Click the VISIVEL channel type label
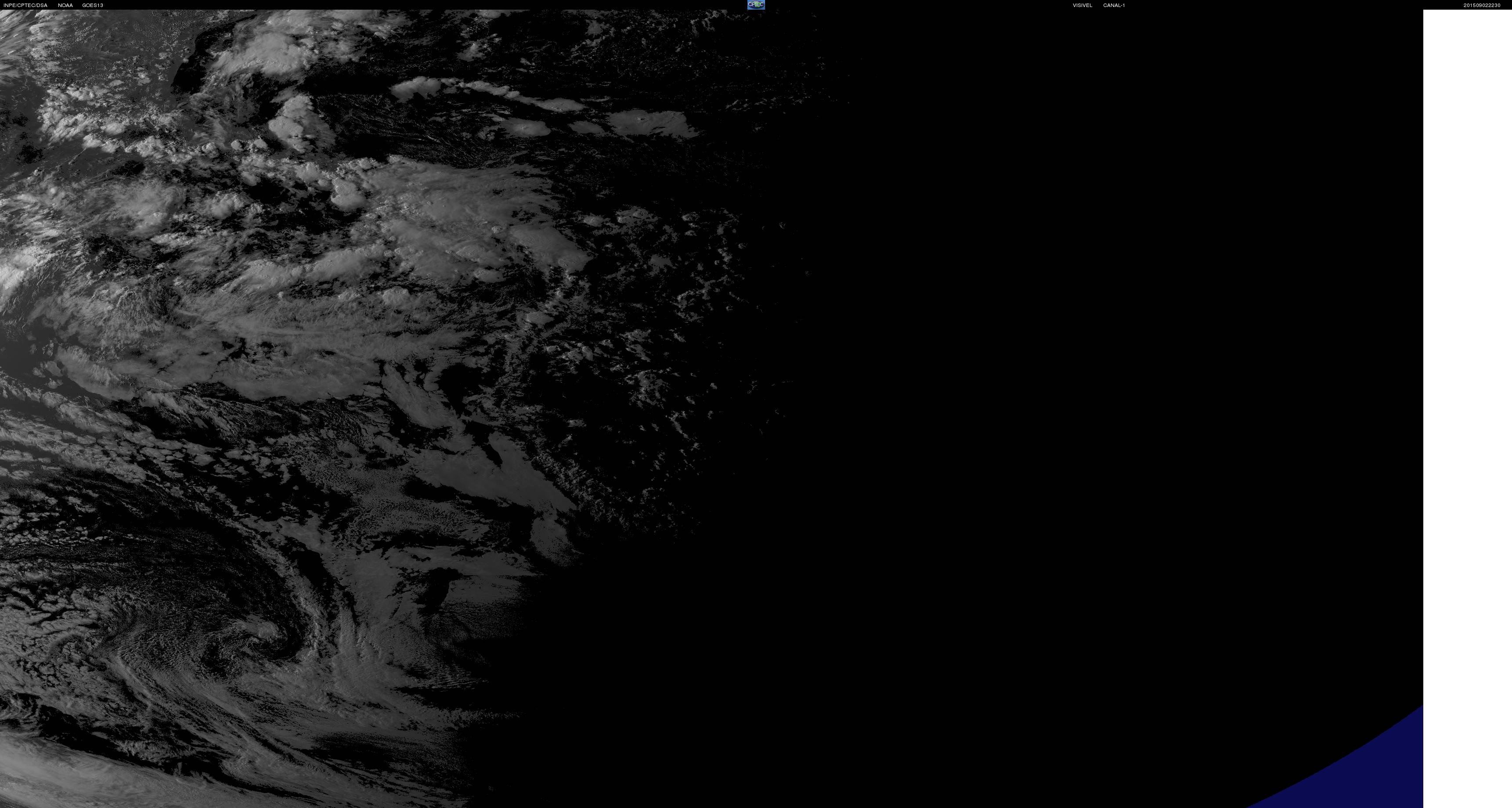The image size is (1512, 808). coord(1083,5)
